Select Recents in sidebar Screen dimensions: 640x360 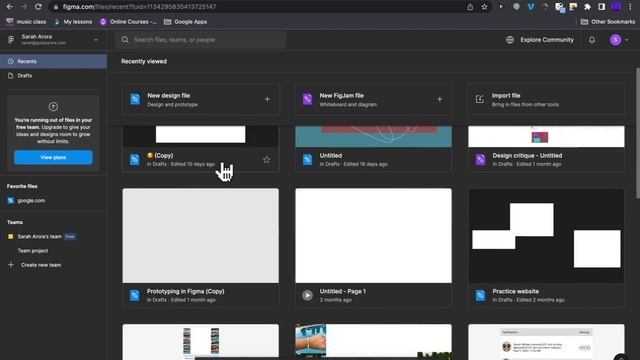[x=53, y=61]
